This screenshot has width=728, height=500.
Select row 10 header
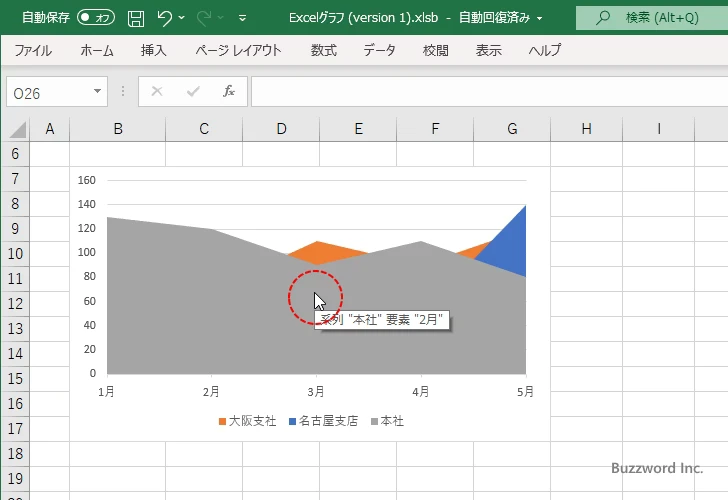click(15, 254)
